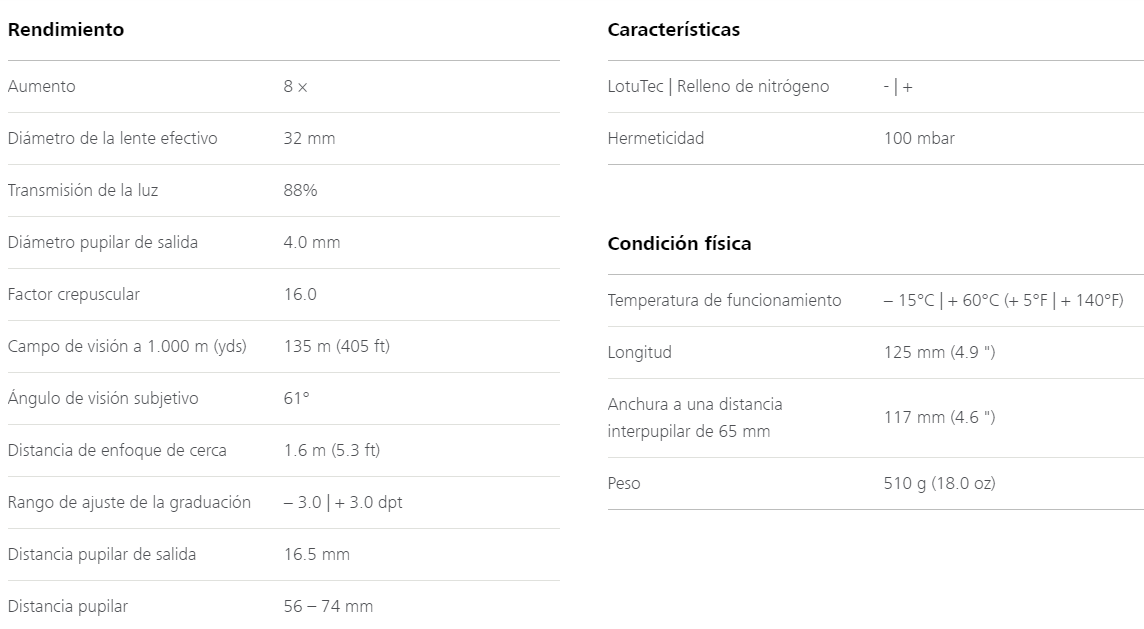Select LotuTec | Relleno de nitrógeno label

[719, 87]
